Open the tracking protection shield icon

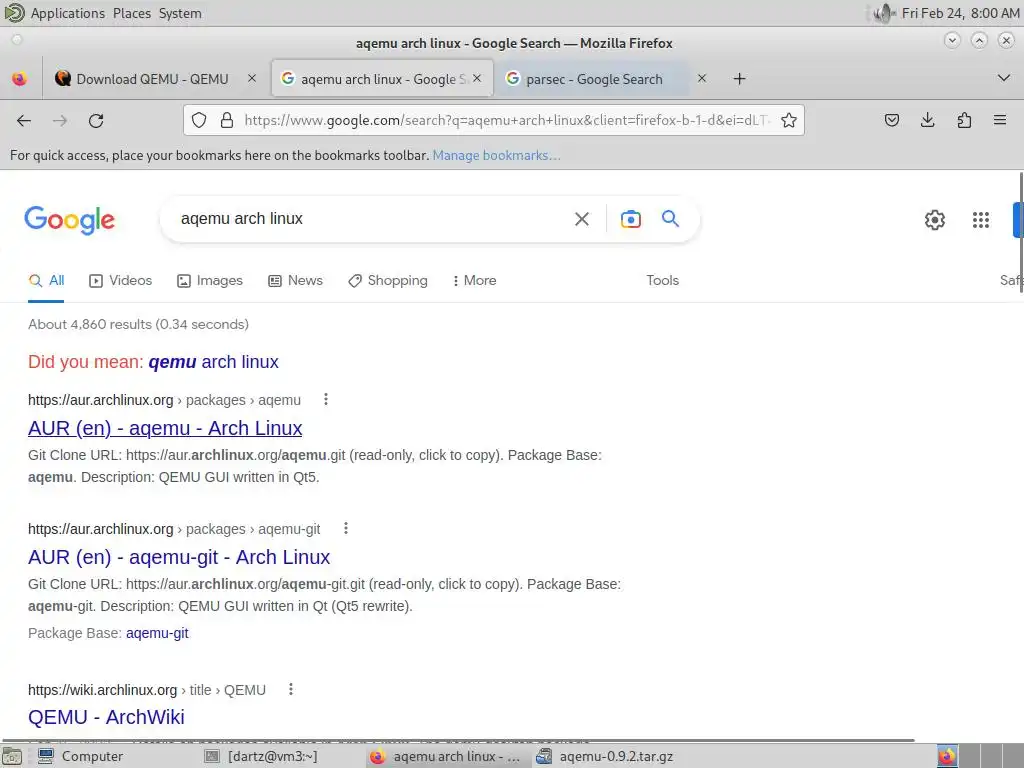point(199,120)
